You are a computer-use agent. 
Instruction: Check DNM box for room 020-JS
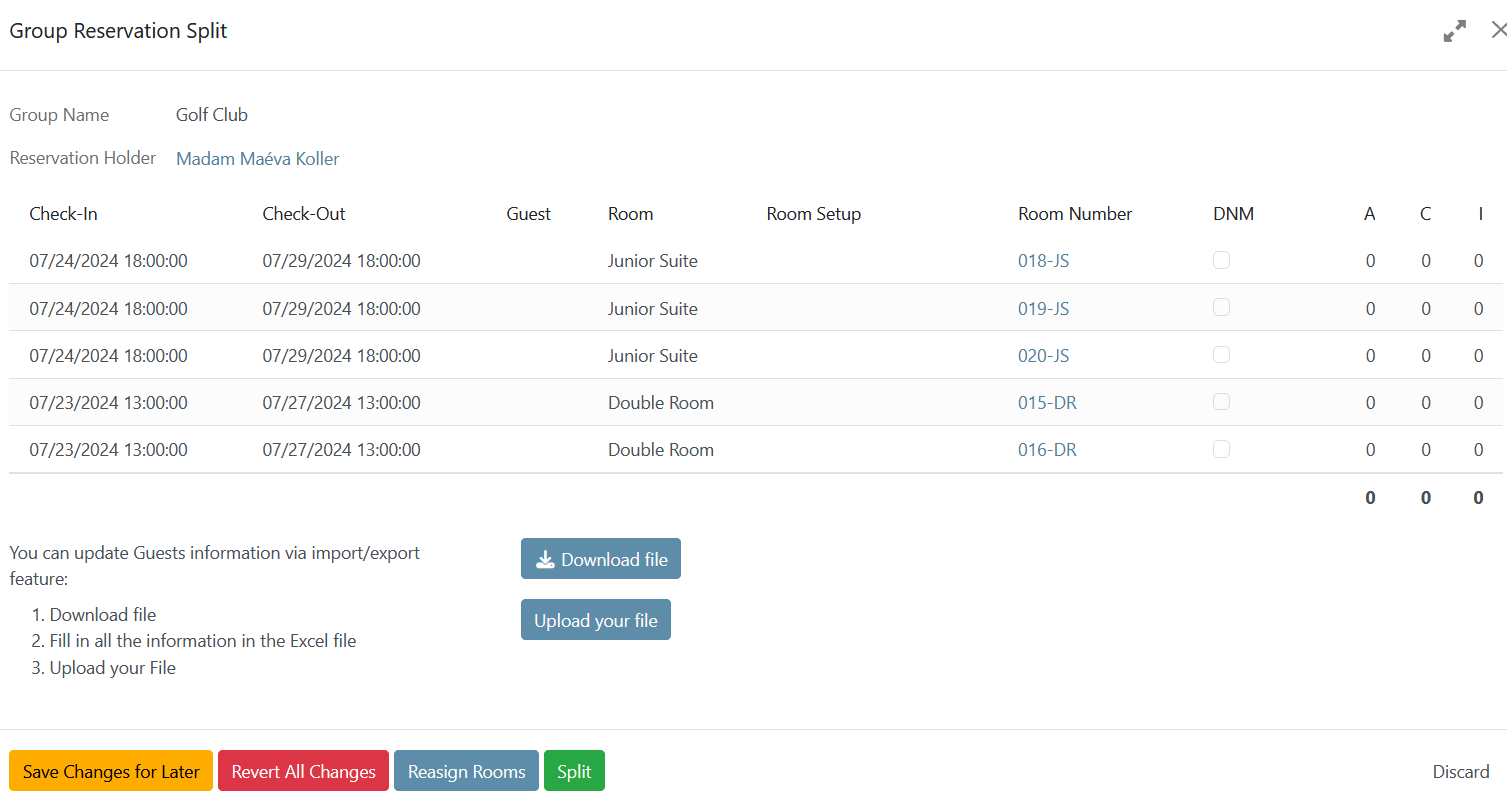[1221, 355]
